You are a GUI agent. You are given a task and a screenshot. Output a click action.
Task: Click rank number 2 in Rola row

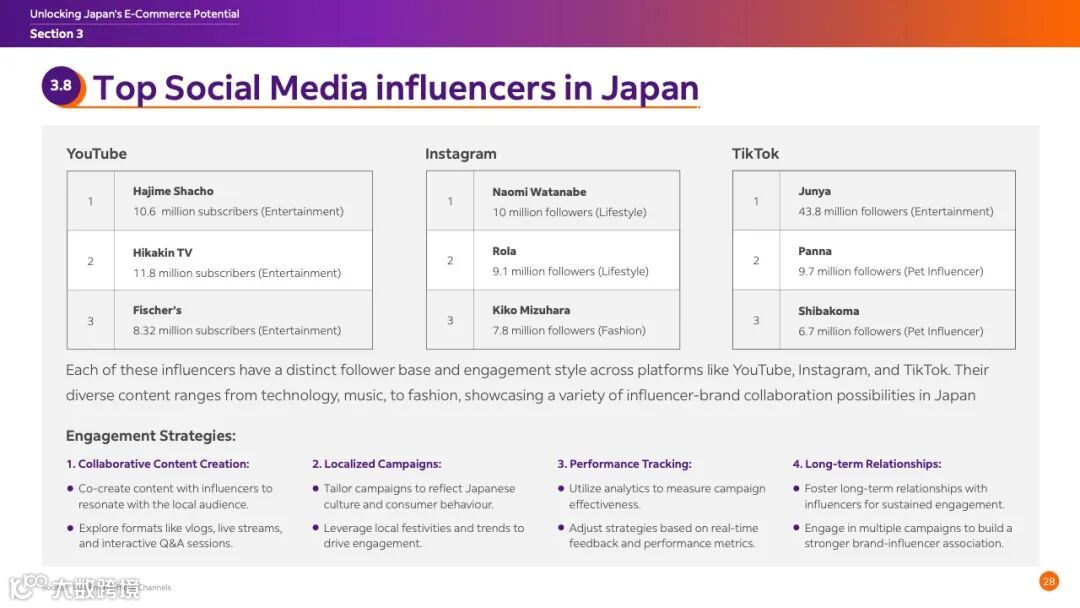click(x=450, y=261)
